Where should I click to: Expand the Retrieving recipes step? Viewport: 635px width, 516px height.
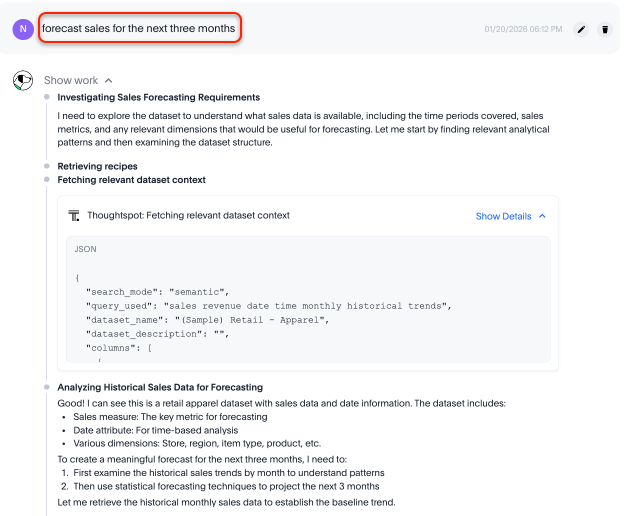(x=97, y=166)
